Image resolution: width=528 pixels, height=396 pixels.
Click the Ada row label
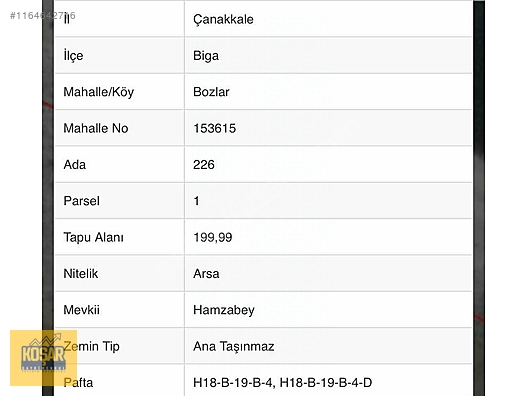pyautogui.click(x=75, y=165)
